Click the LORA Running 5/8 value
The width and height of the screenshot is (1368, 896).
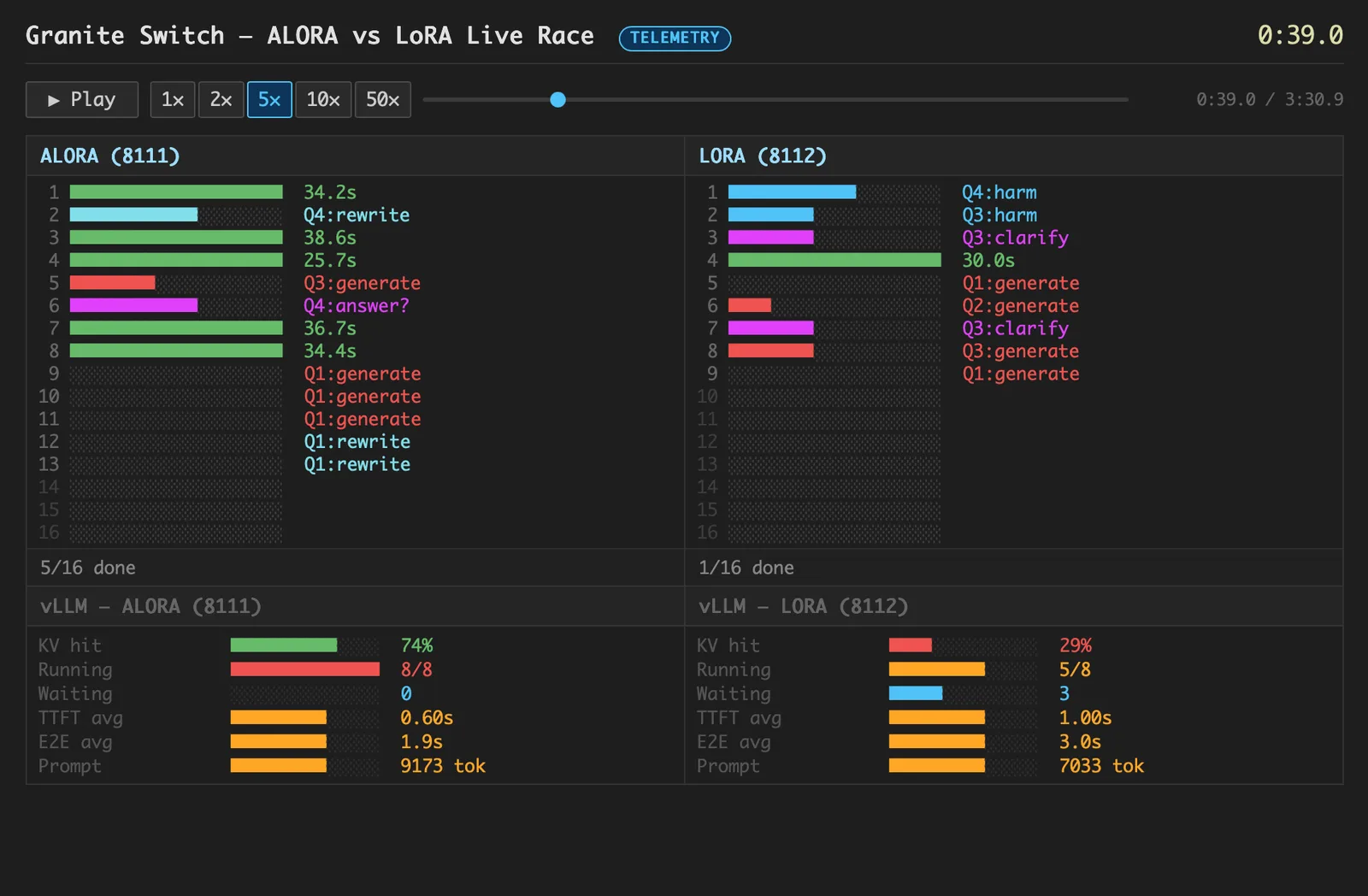(1075, 669)
